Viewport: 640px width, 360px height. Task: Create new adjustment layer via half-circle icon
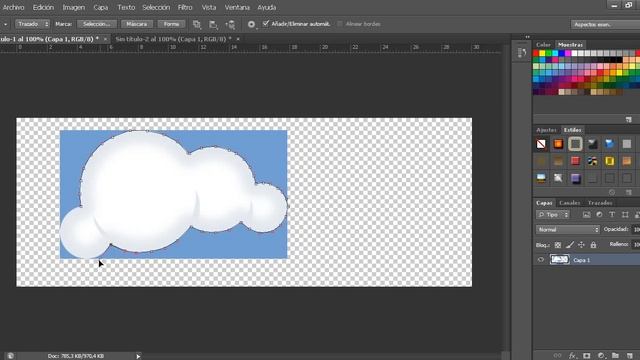point(601,356)
